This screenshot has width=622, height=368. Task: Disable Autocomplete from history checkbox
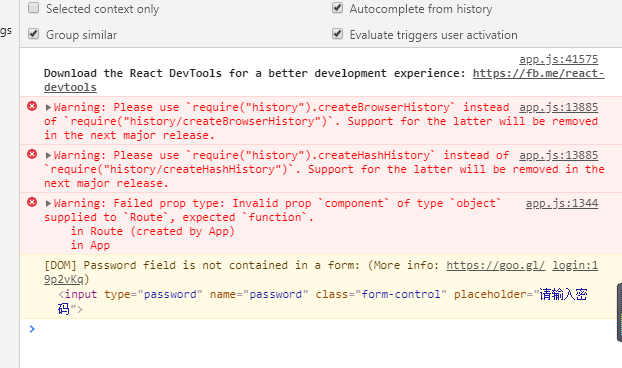coord(338,8)
